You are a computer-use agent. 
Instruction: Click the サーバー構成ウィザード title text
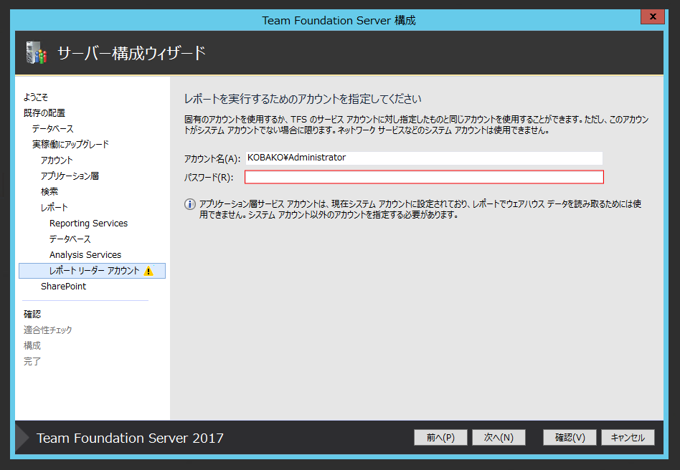(131, 53)
